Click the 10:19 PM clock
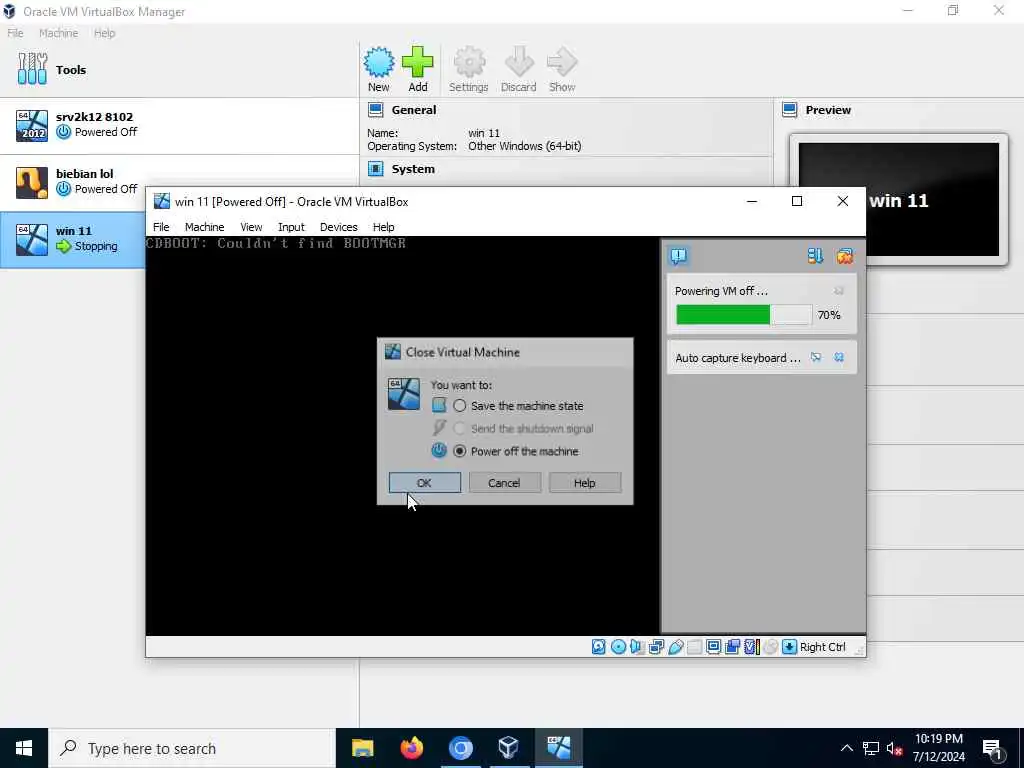1024x768 pixels. pos(938,739)
